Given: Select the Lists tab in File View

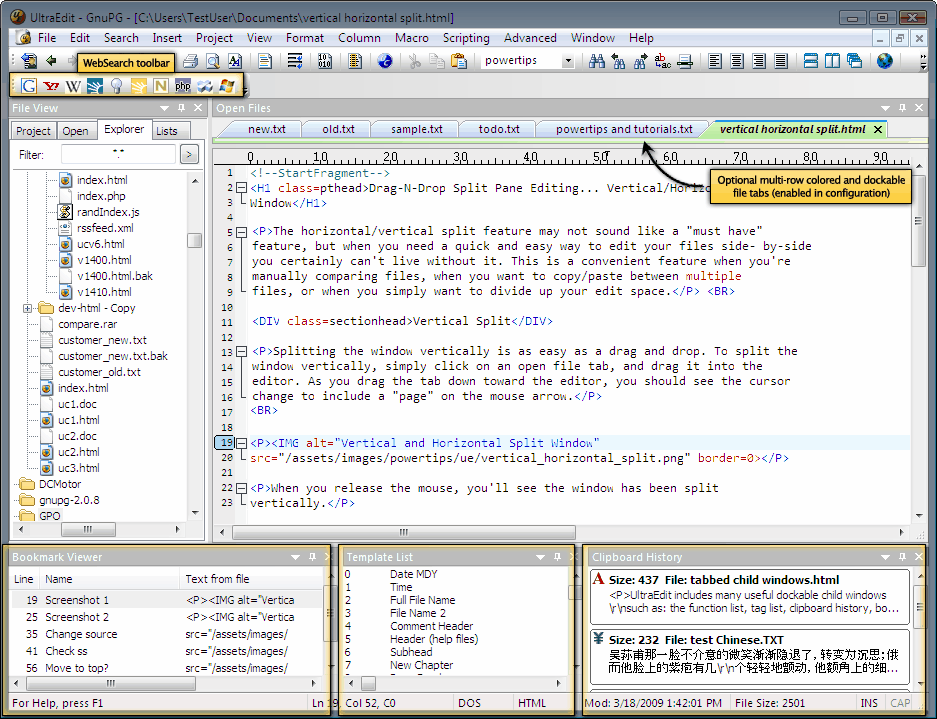Looking at the screenshot, I should coord(167,131).
